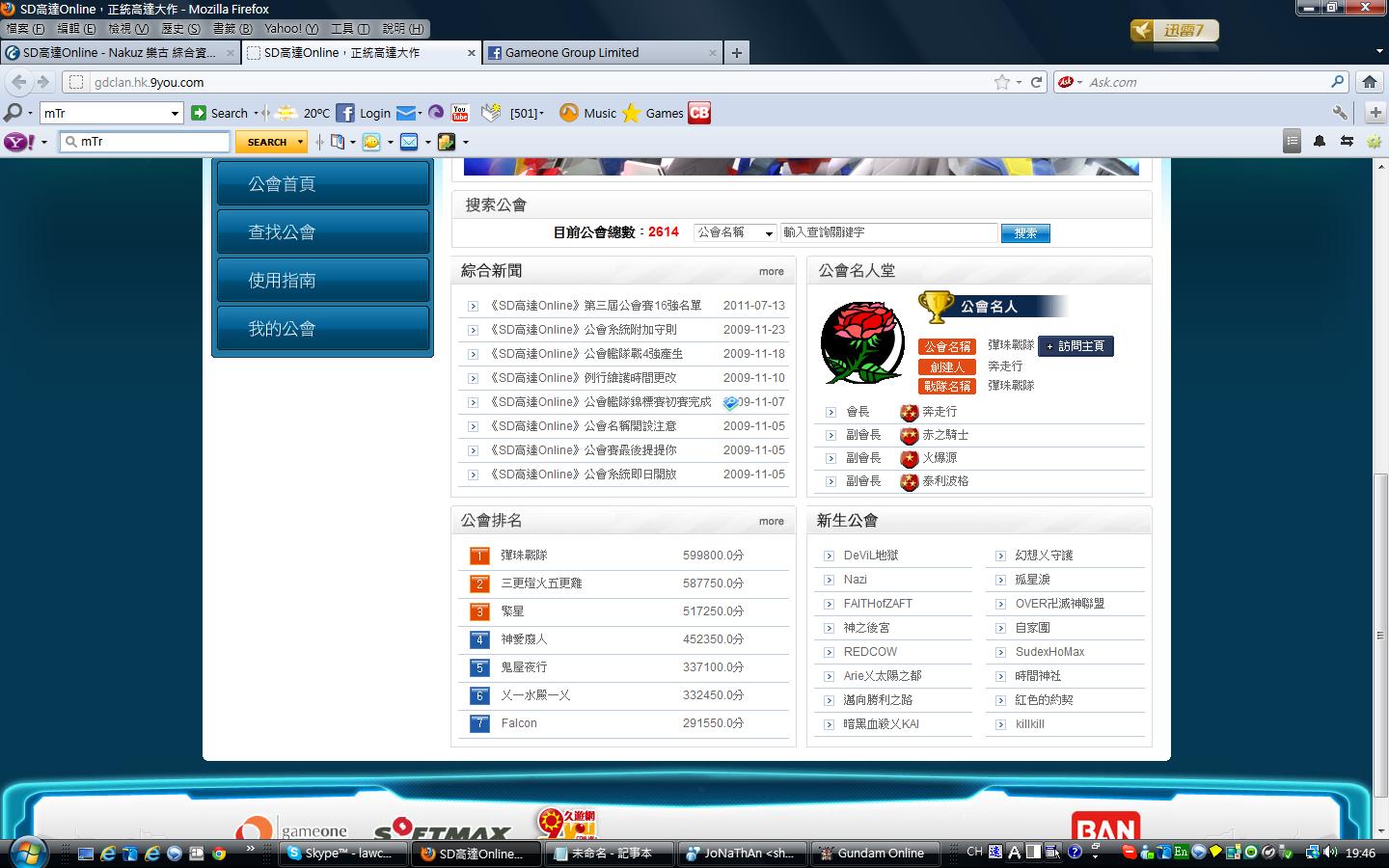The image size is (1389, 868).
Task: Go back to the previous page
Action: 19,82
